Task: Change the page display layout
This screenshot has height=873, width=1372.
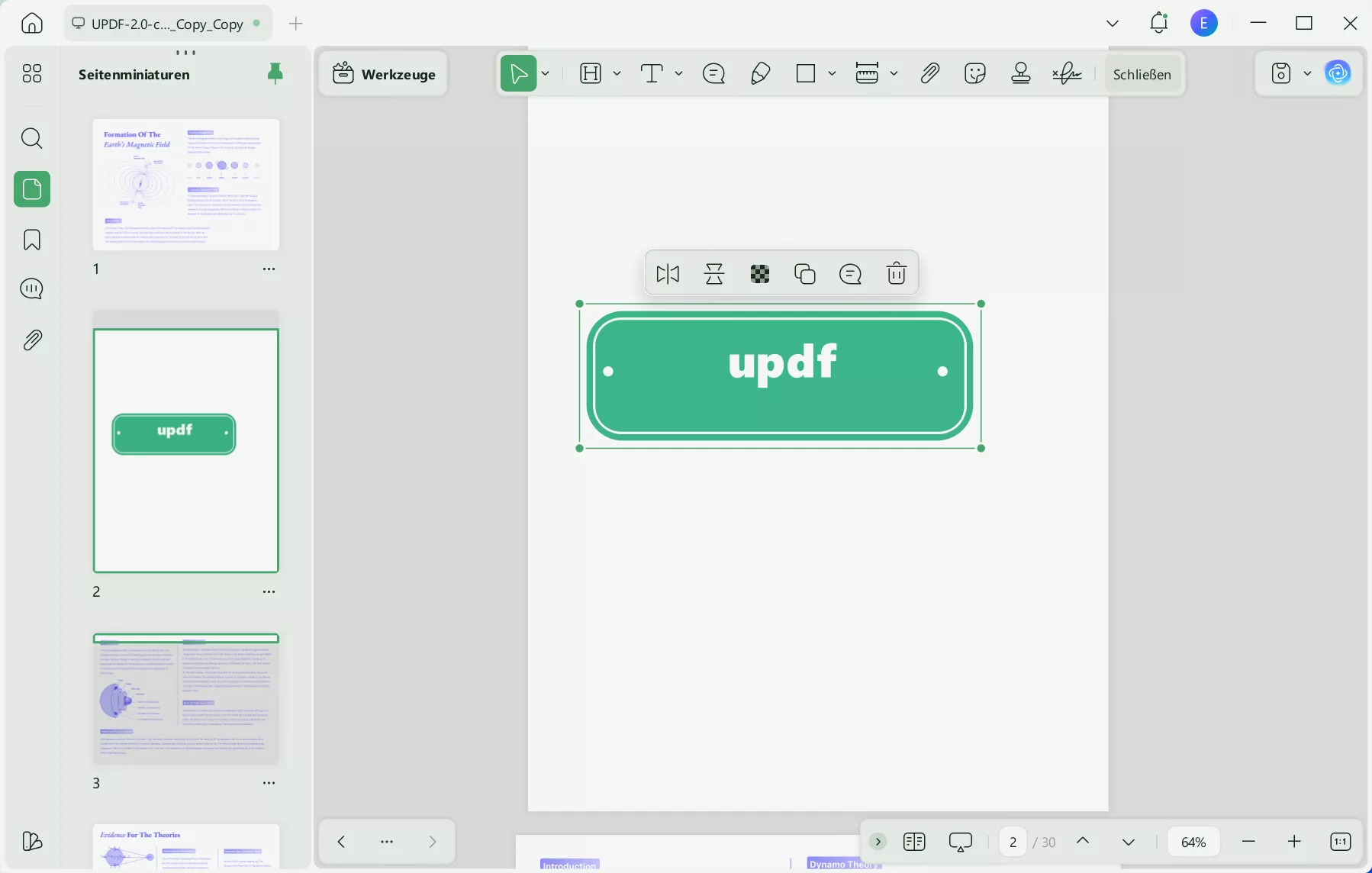Action: (914, 842)
